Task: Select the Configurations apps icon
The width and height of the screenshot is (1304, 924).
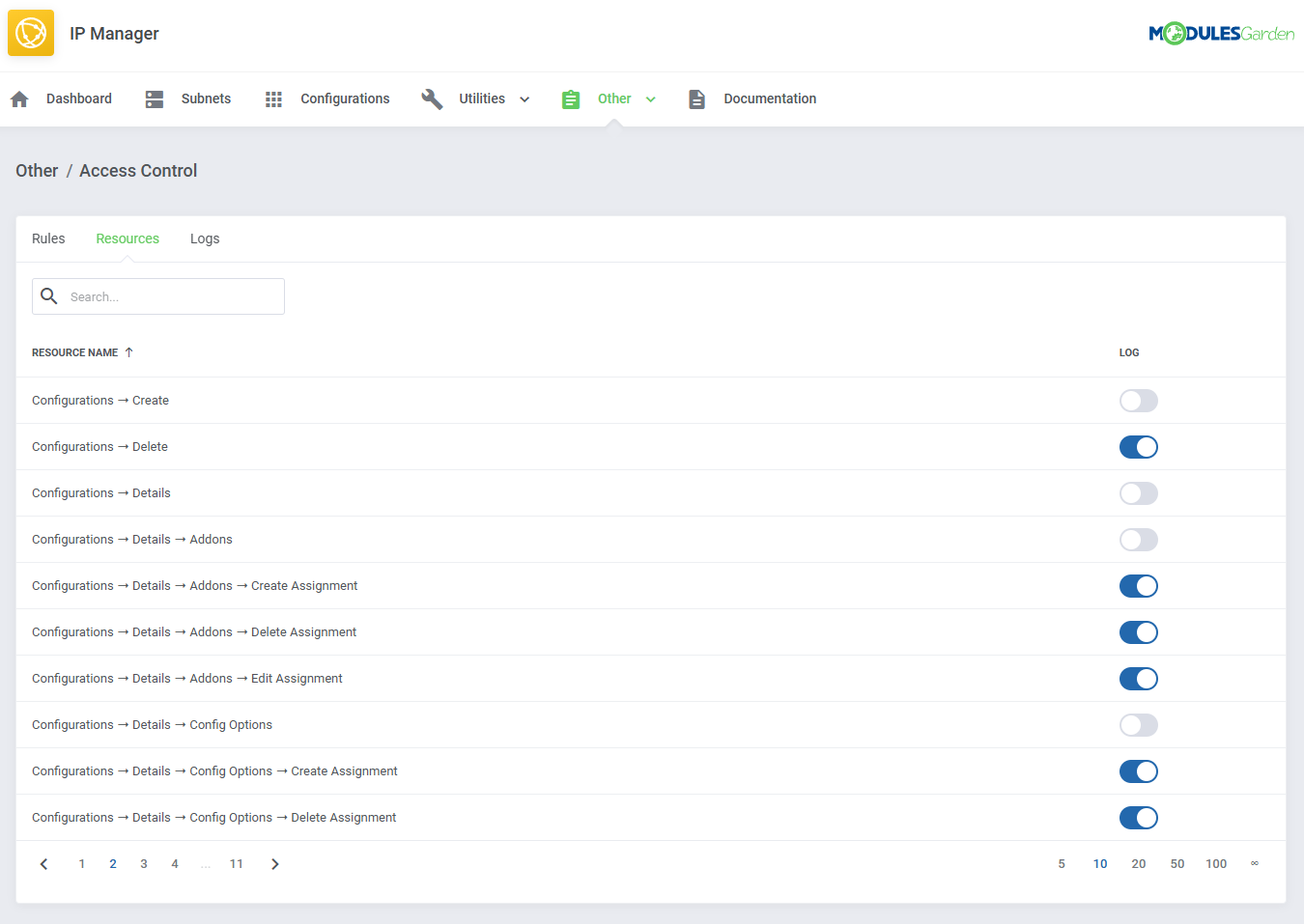Action: pyautogui.click(x=273, y=98)
